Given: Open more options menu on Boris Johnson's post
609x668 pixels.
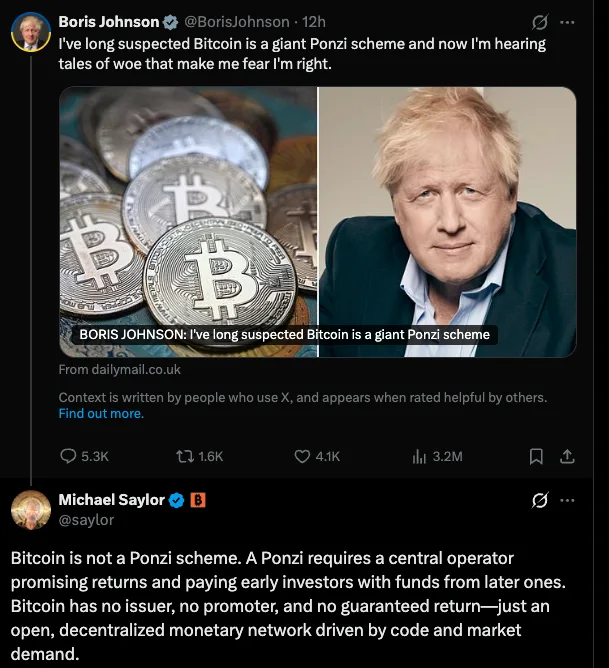Looking at the screenshot, I should 568,22.
